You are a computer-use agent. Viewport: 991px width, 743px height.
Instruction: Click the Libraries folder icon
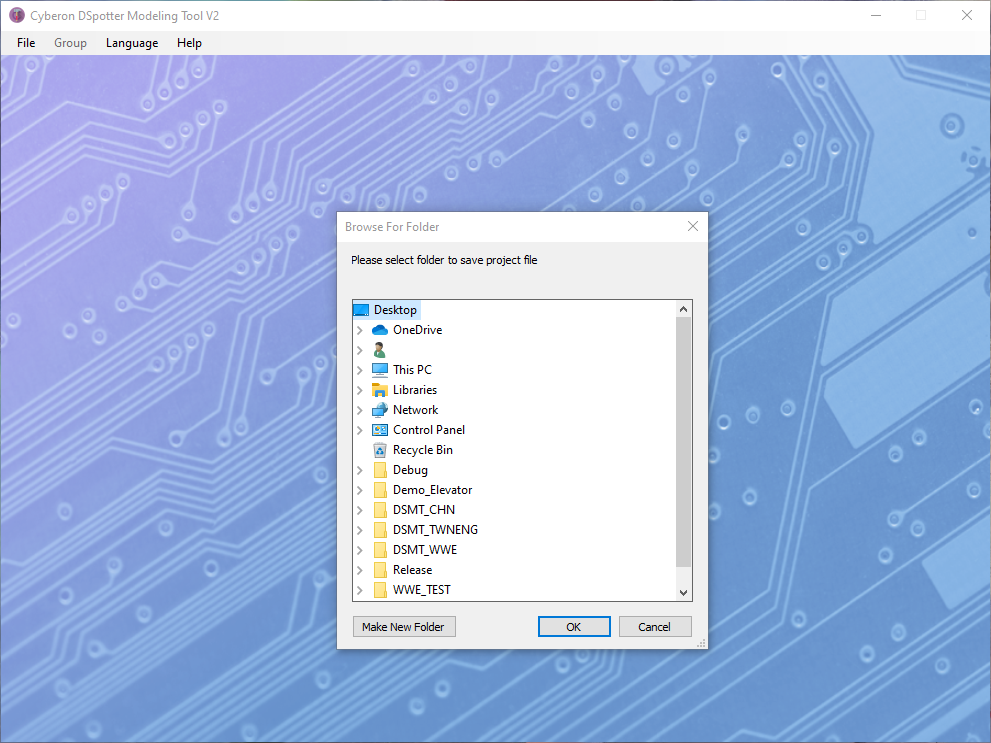[380, 390]
